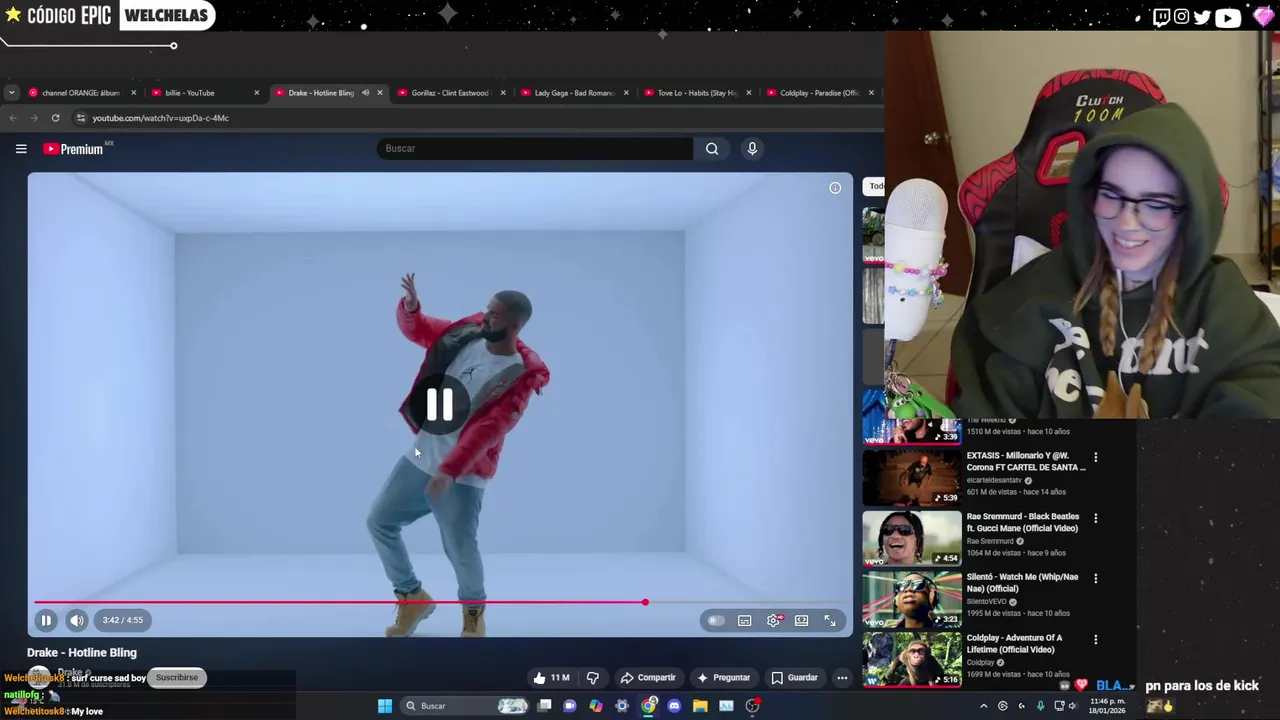The image size is (1280, 720).
Task: Click the large pause overlay in the video
Action: [440, 404]
